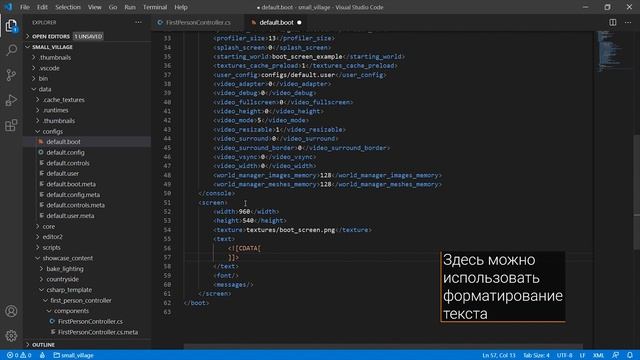This screenshot has height=360, width=640.
Task: Expand the scripts folder
Action: click(x=51, y=247)
